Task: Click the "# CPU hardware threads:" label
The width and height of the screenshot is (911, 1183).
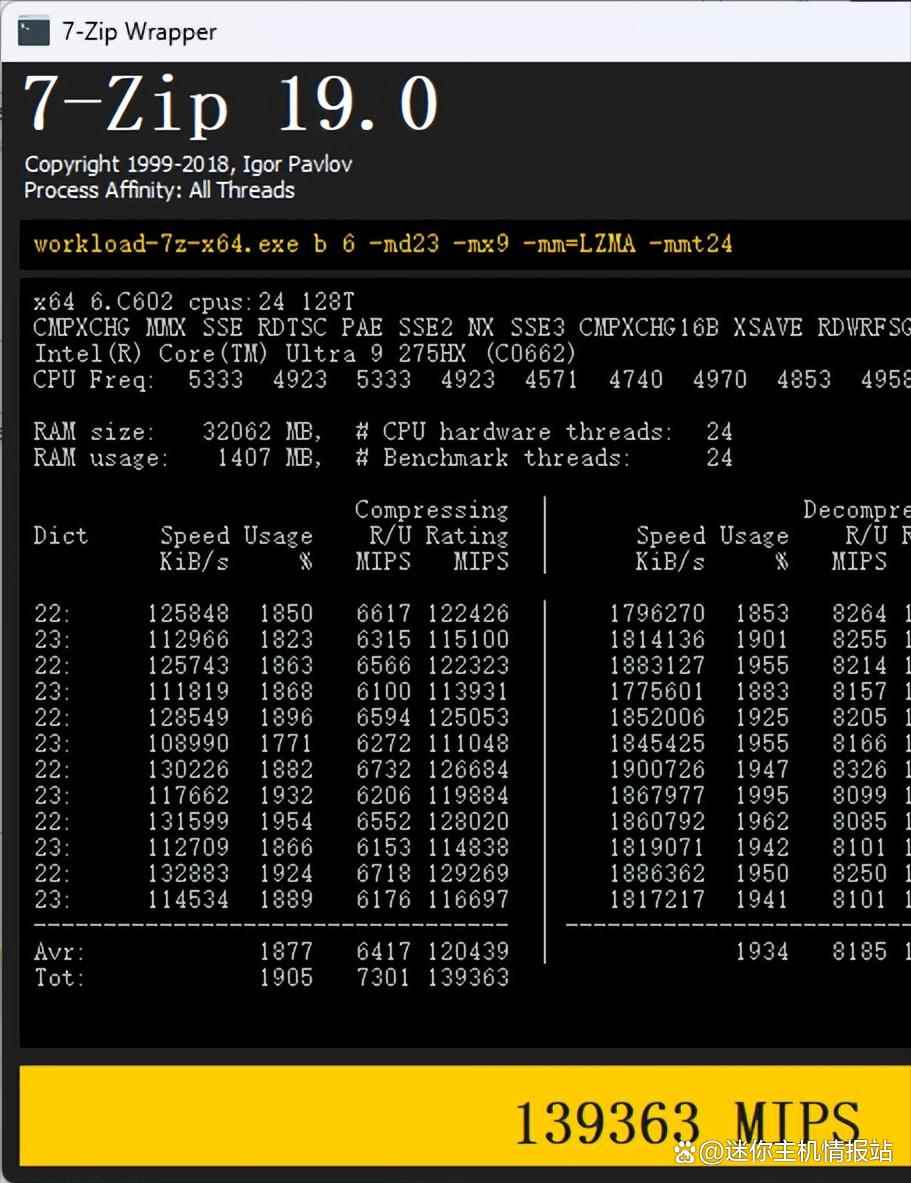Action: tap(512, 432)
